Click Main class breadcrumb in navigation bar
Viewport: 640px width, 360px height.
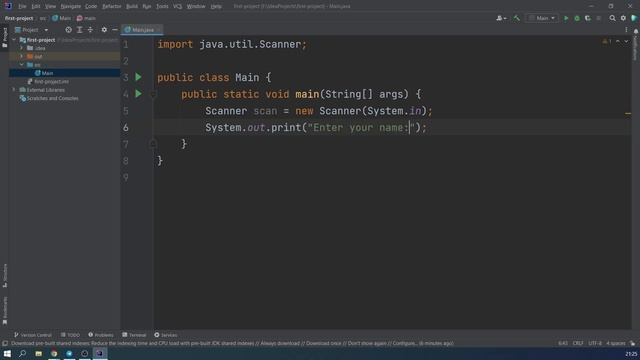(x=62, y=18)
